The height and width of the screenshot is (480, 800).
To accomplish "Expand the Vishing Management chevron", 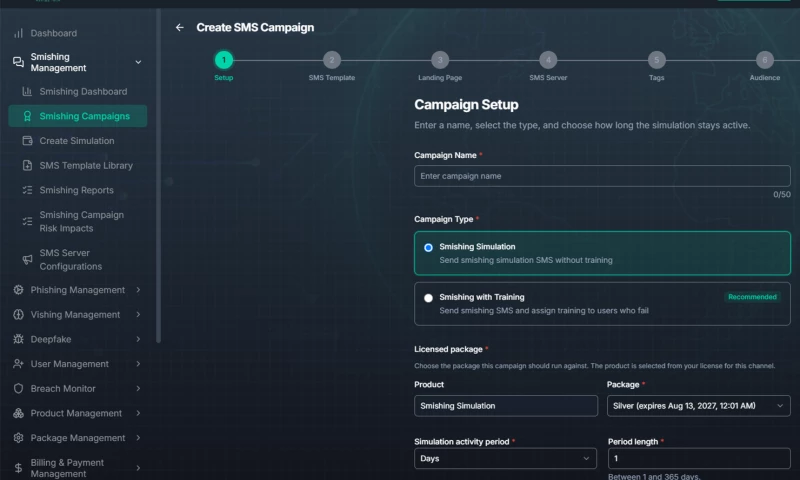I will 138,315.
